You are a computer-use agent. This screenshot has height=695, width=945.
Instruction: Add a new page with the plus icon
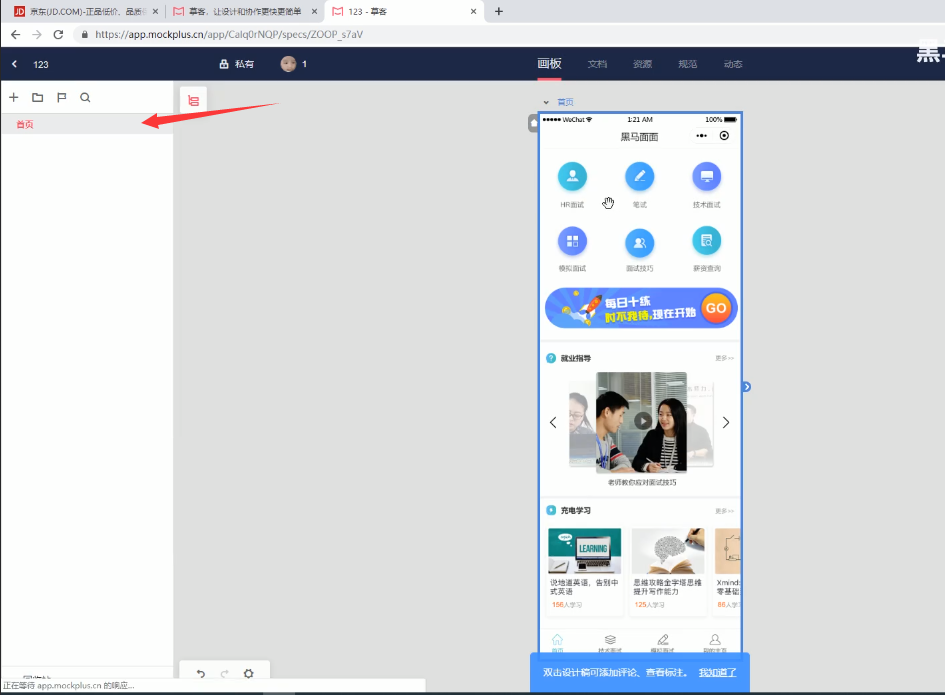[x=14, y=97]
